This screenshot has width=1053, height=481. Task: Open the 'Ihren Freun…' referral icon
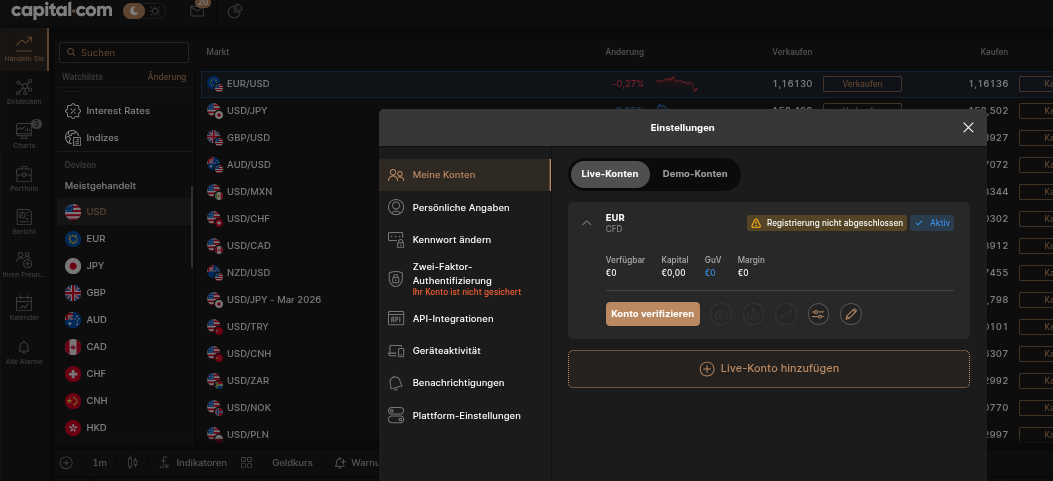click(x=24, y=265)
